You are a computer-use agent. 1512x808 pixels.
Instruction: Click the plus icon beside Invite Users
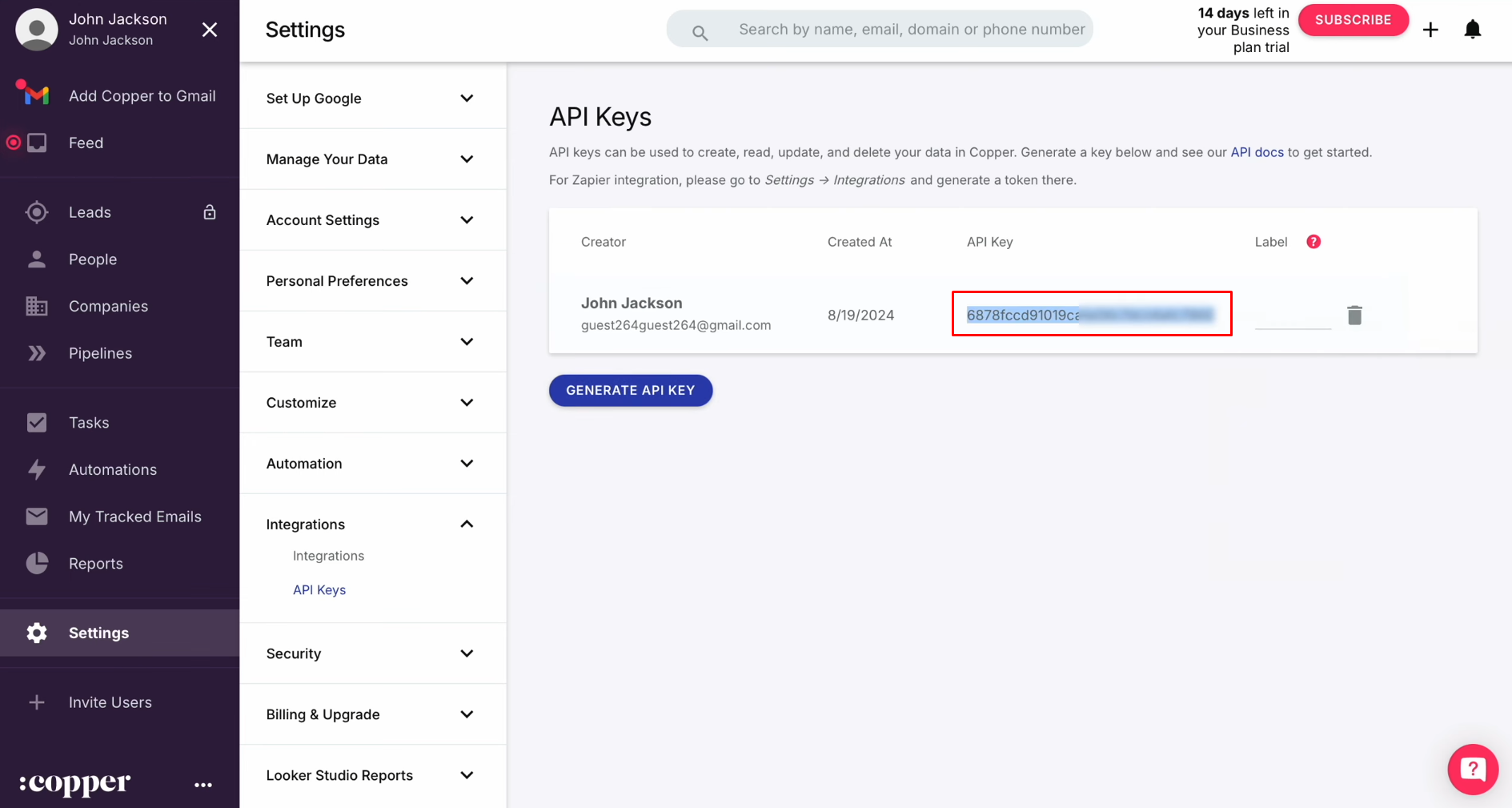(x=37, y=702)
